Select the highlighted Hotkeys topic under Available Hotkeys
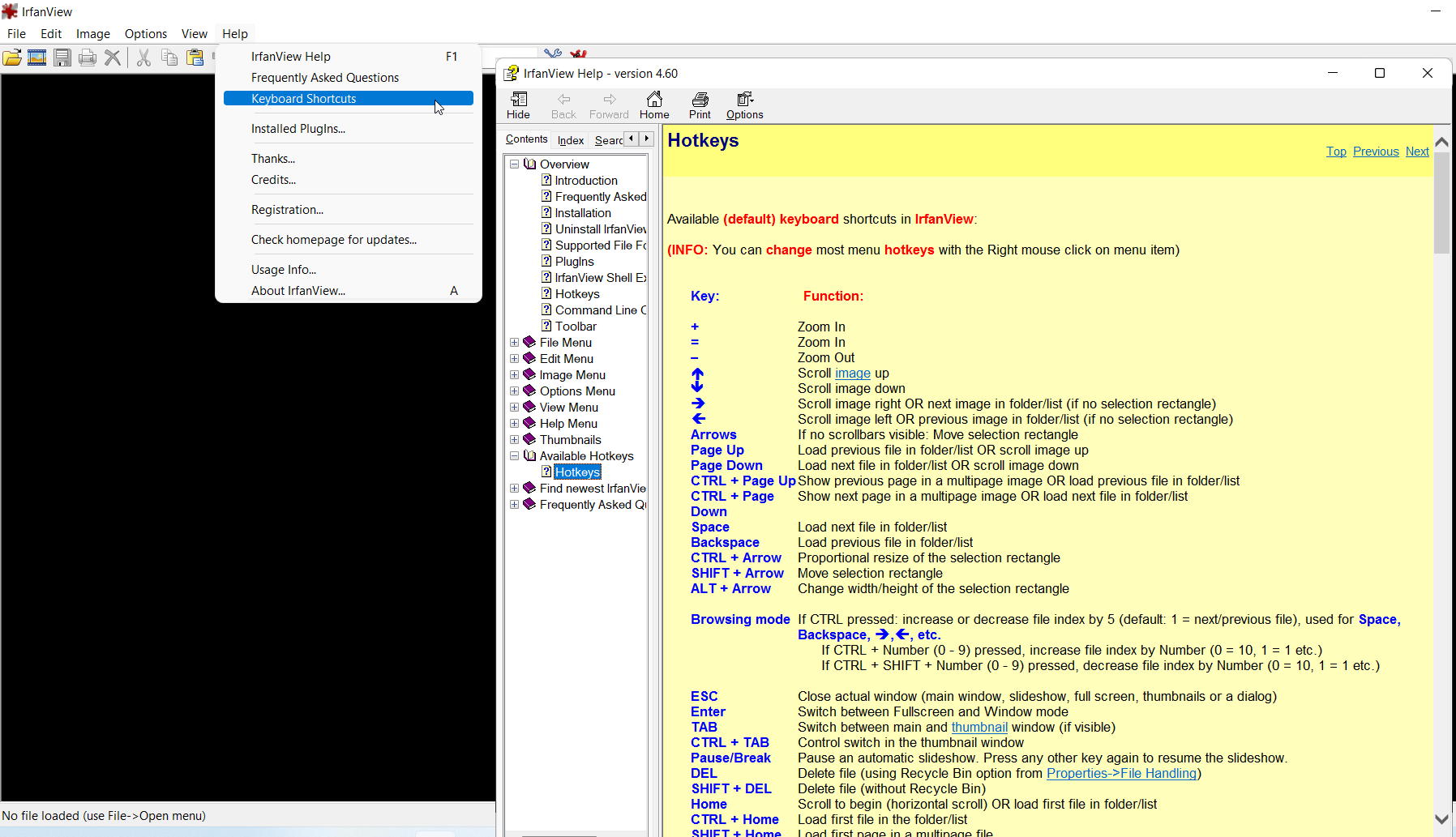Image resolution: width=1456 pixels, height=837 pixels. click(x=577, y=472)
